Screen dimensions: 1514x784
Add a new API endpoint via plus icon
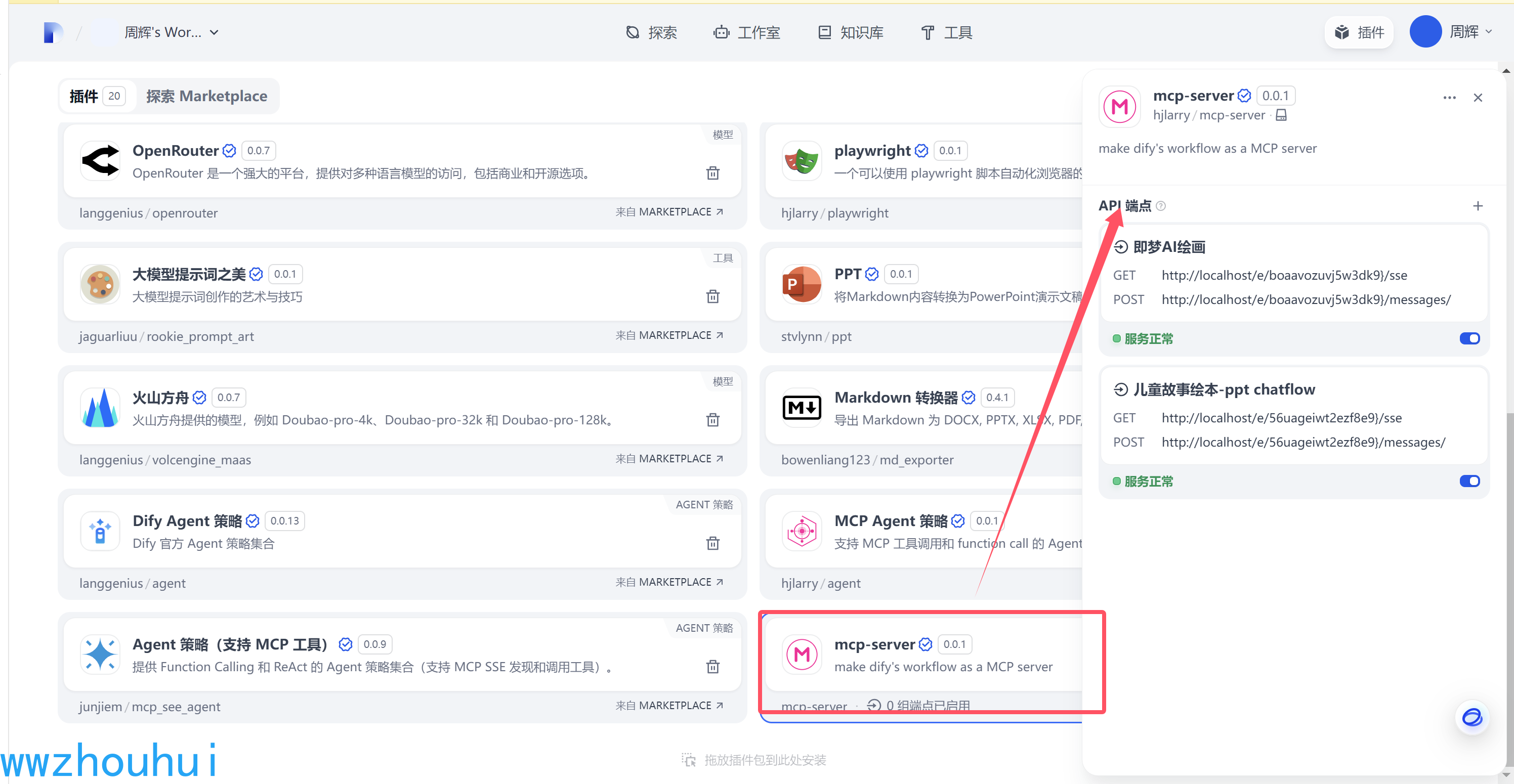[1479, 206]
